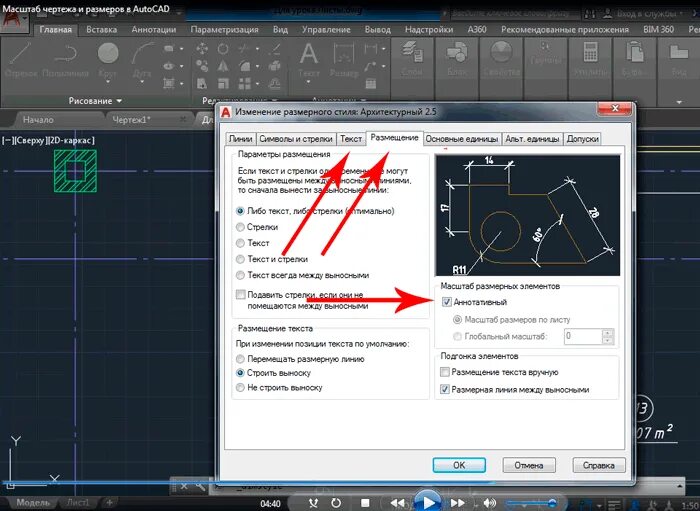Open the Properties (Свойства) panel button
Viewport: 700px width, 511px height.
point(501,58)
